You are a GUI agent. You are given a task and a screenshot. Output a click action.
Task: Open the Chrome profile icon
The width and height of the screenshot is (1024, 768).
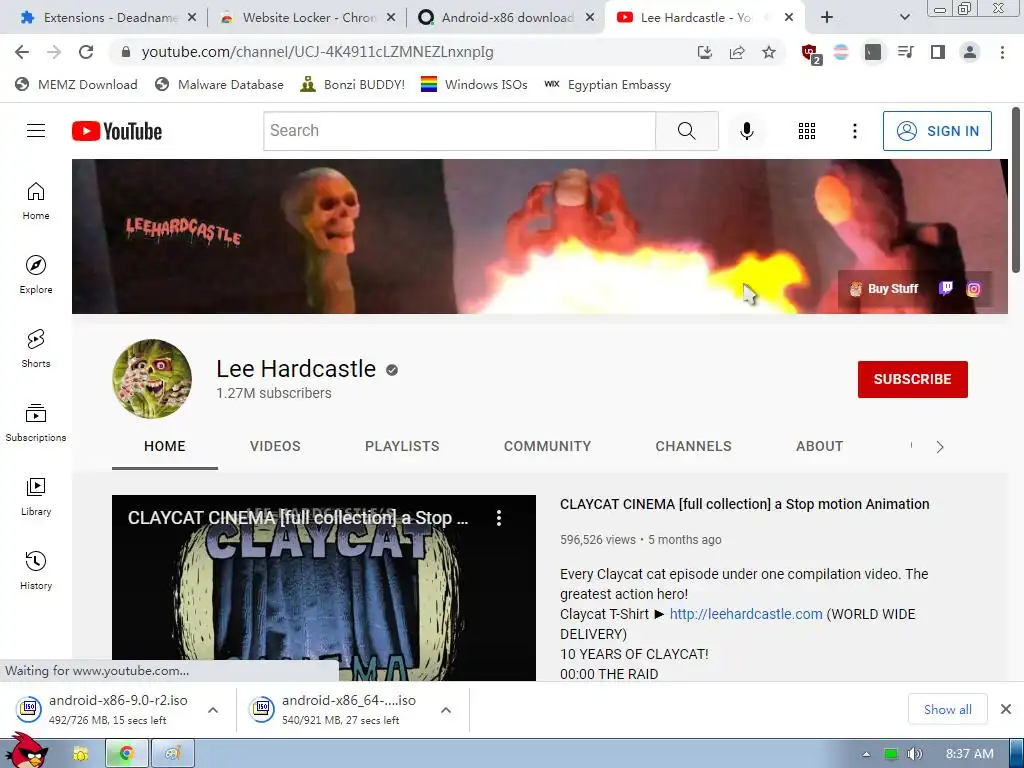[970, 52]
